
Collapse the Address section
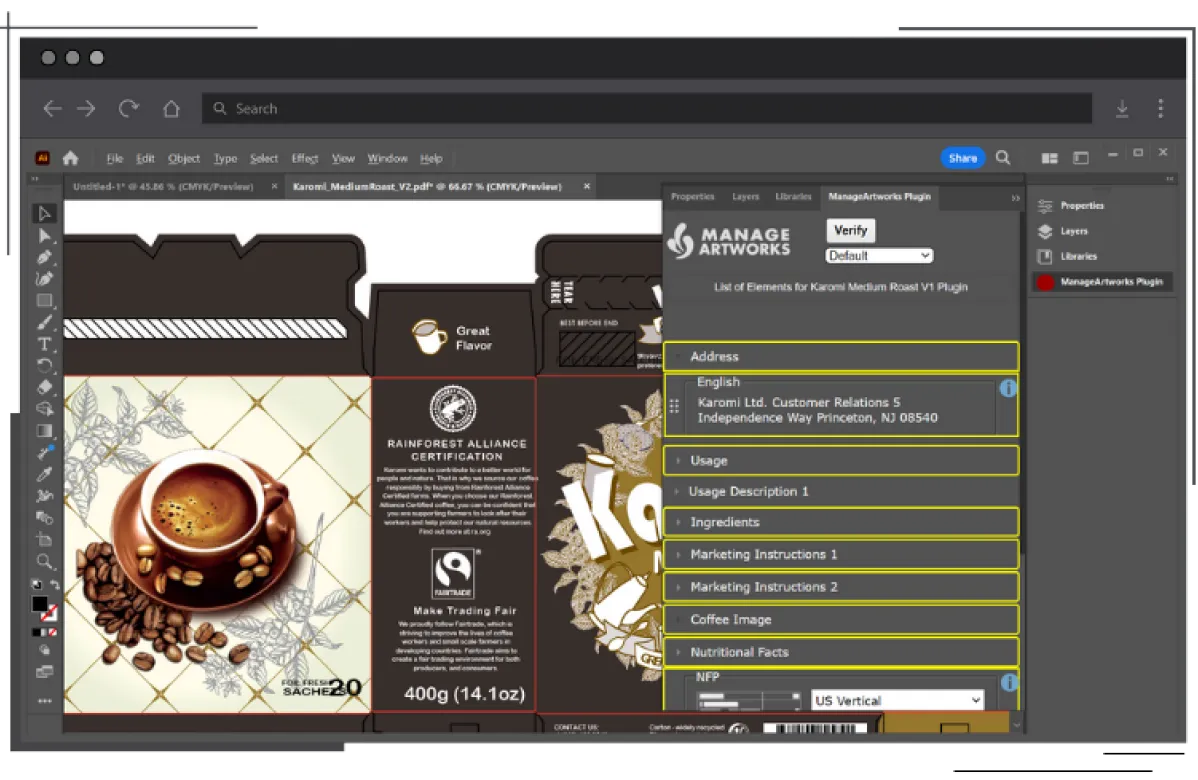pos(841,356)
